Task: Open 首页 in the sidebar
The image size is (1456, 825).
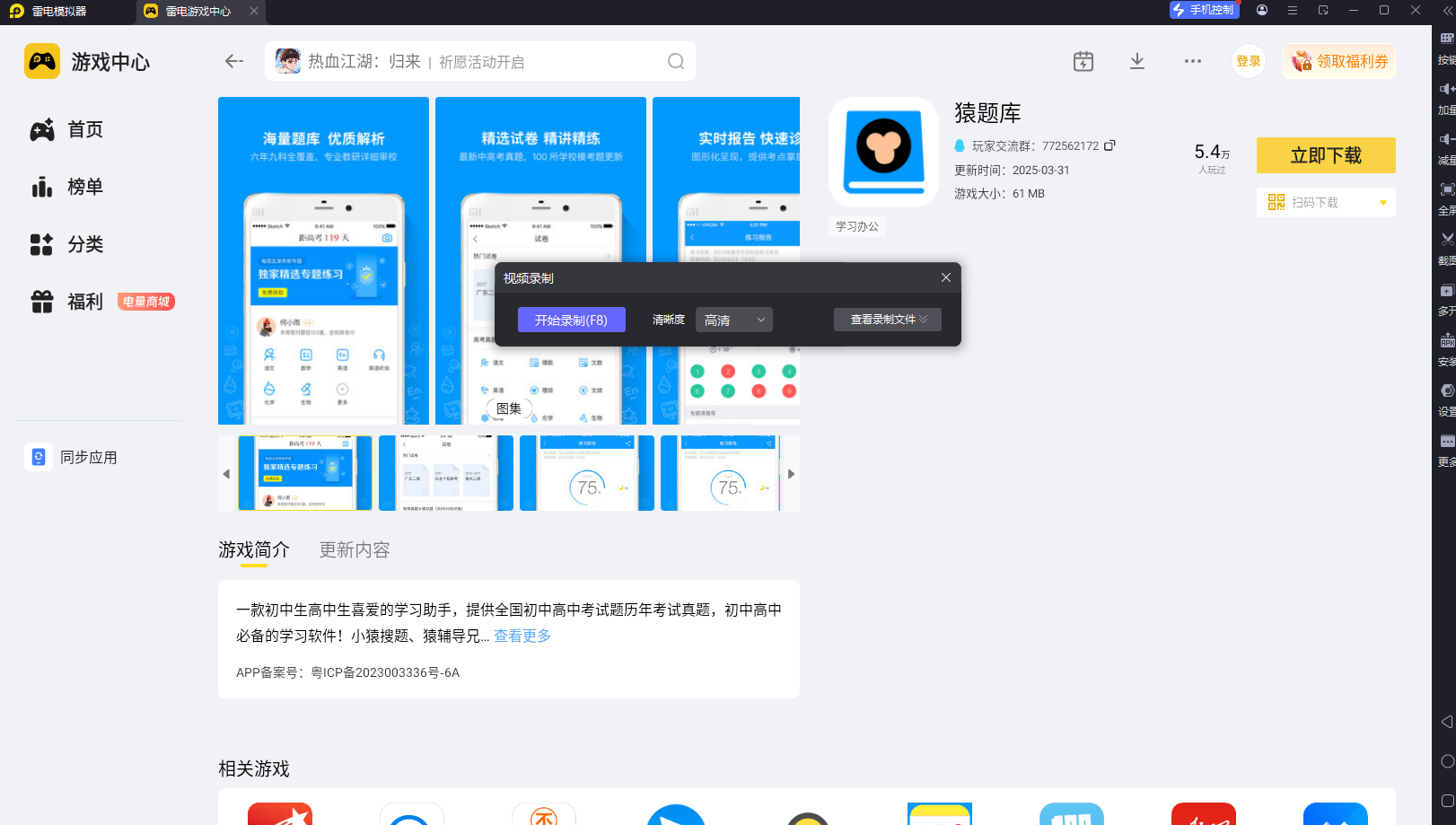Action: click(x=67, y=129)
